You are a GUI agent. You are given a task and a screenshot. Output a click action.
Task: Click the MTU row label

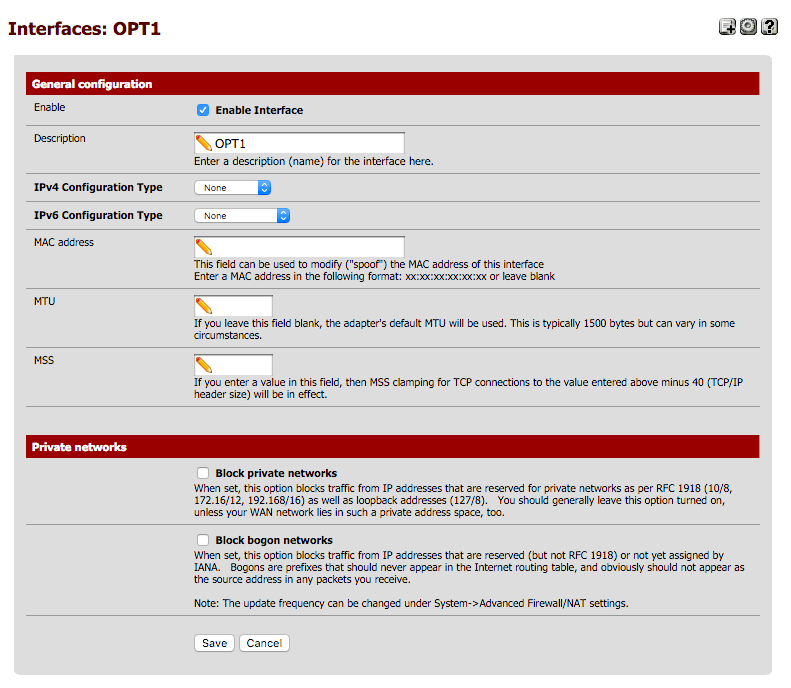pos(45,302)
